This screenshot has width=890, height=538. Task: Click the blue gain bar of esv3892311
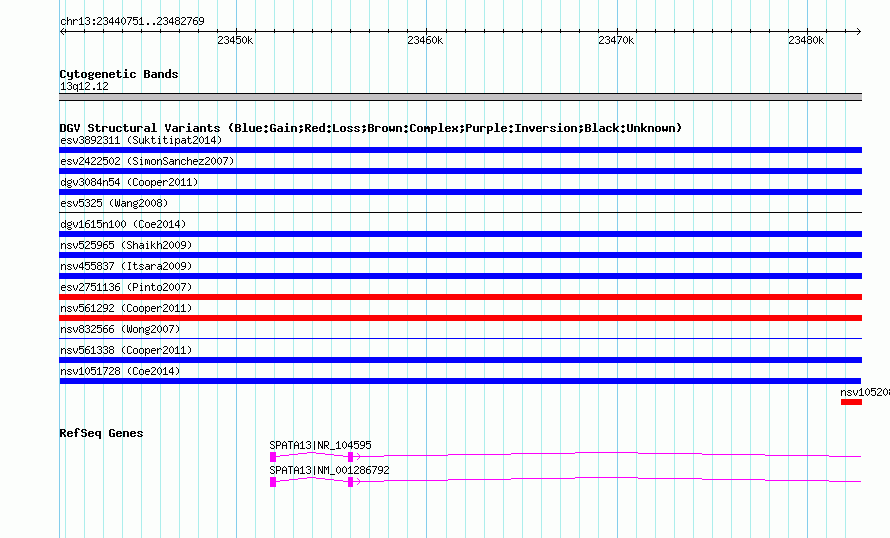click(460, 150)
